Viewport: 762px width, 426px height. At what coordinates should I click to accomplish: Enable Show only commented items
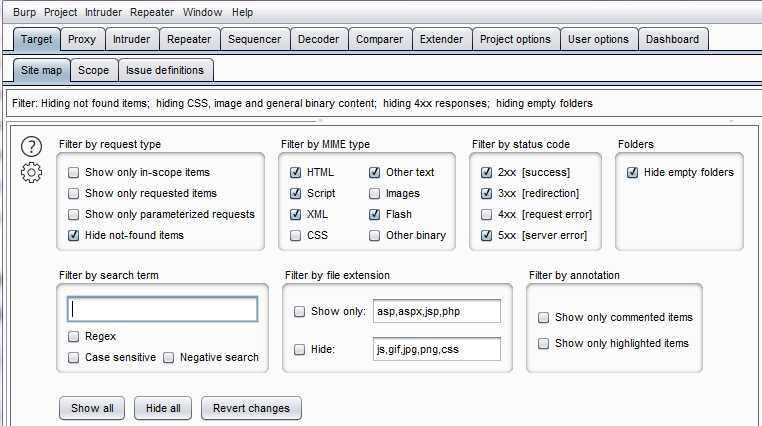543,318
